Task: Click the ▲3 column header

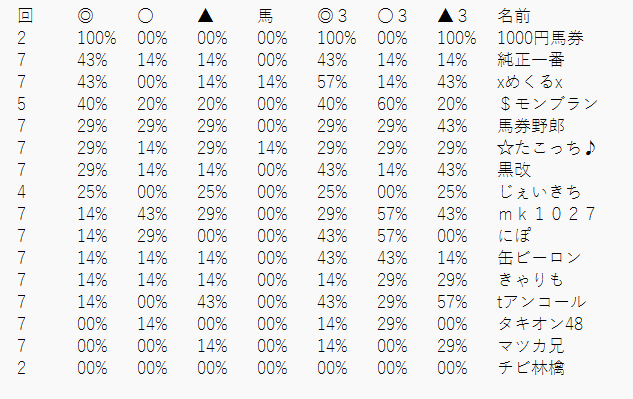Action: 453,16
